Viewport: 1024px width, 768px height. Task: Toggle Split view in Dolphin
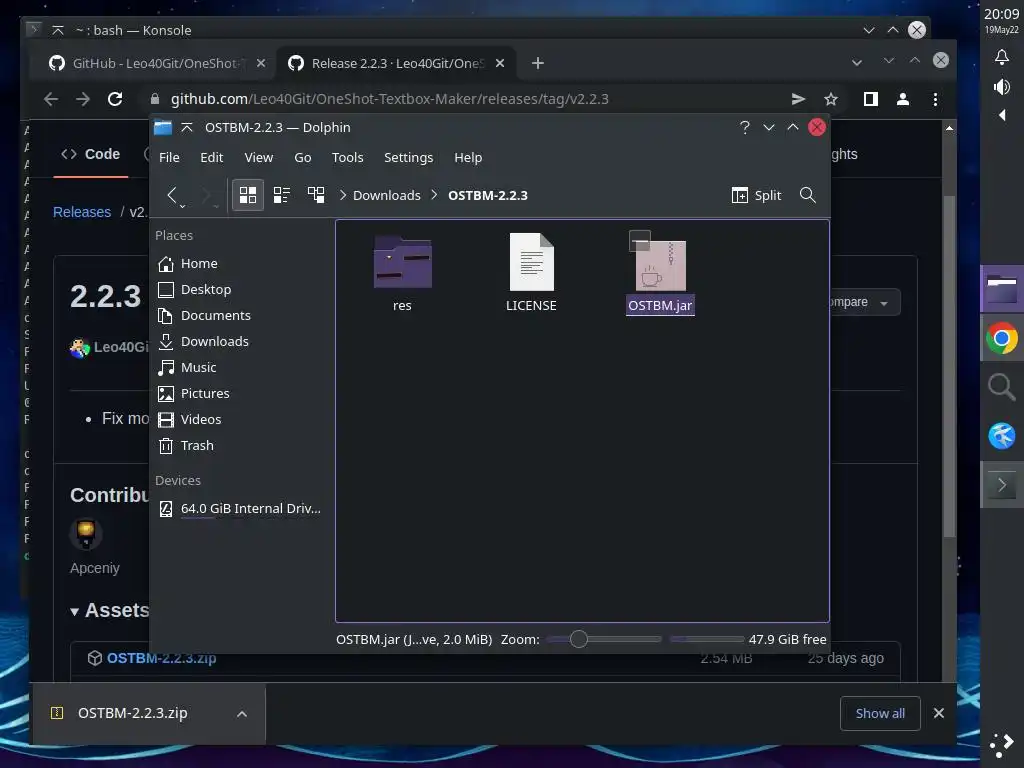756,195
